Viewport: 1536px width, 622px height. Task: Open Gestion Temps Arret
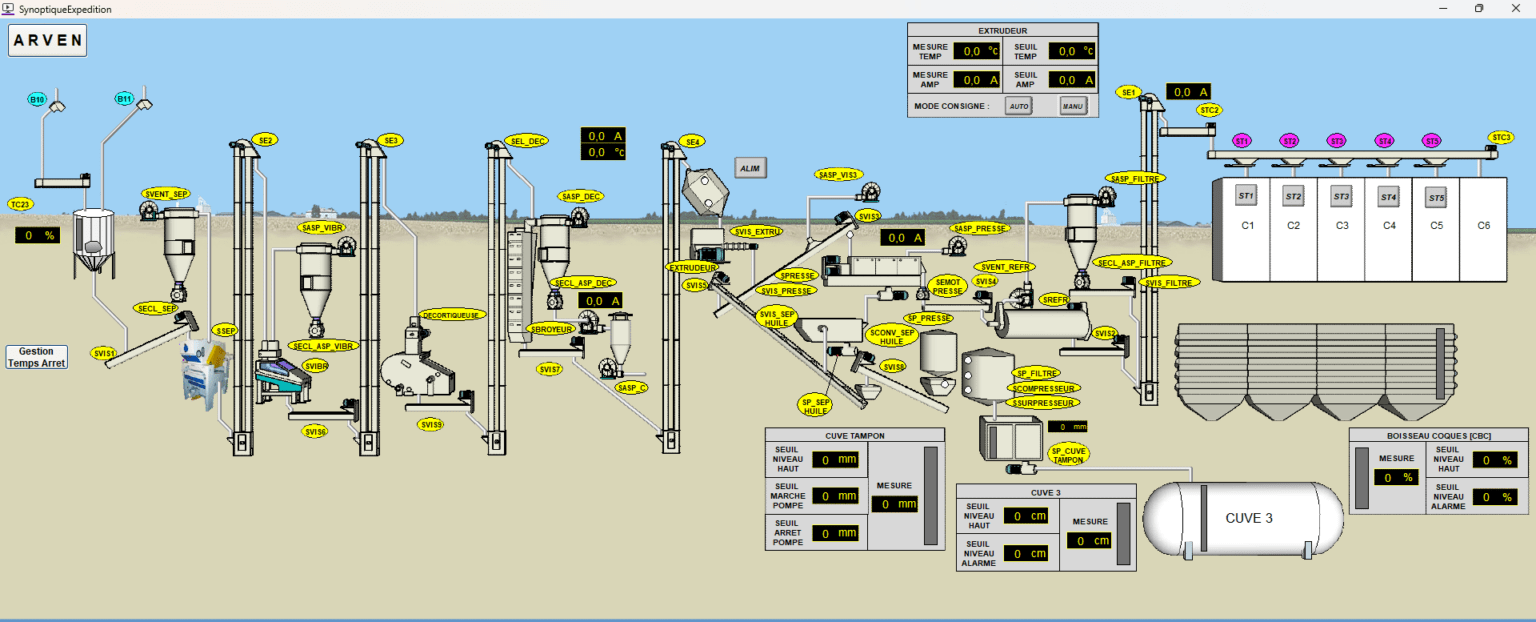point(37,357)
